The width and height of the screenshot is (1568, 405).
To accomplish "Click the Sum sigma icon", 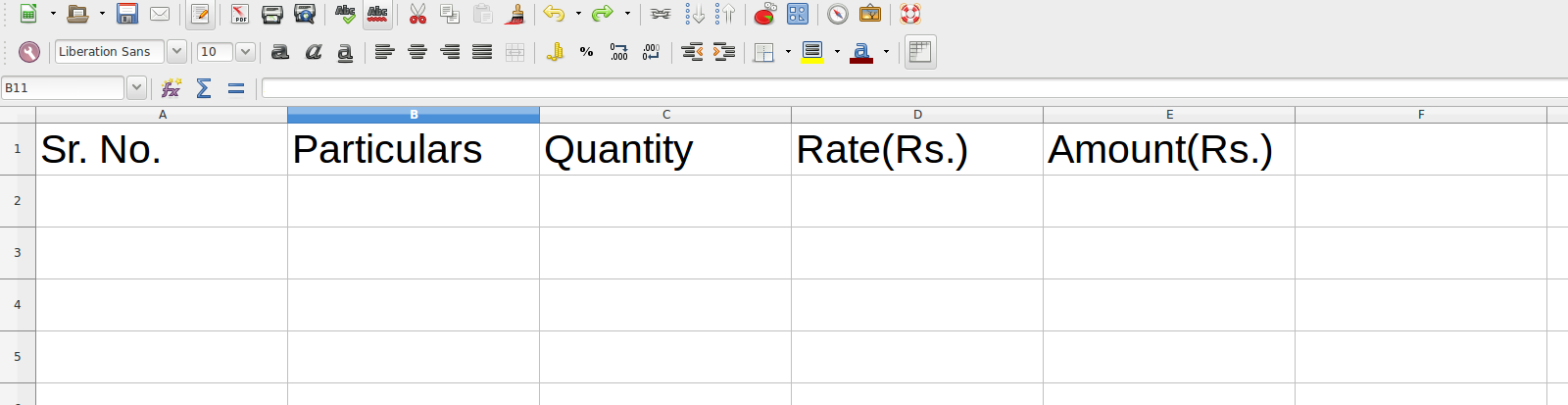I will [204, 88].
